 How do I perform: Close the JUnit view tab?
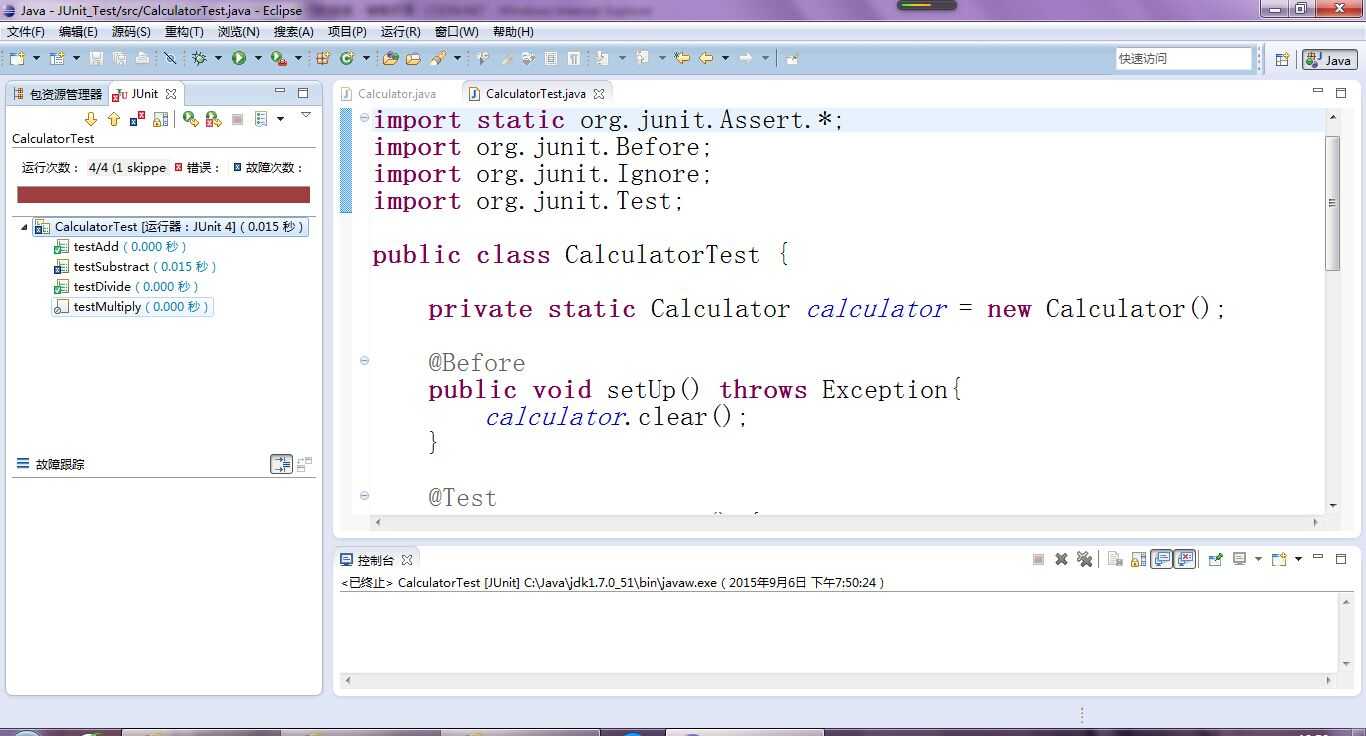(x=171, y=94)
